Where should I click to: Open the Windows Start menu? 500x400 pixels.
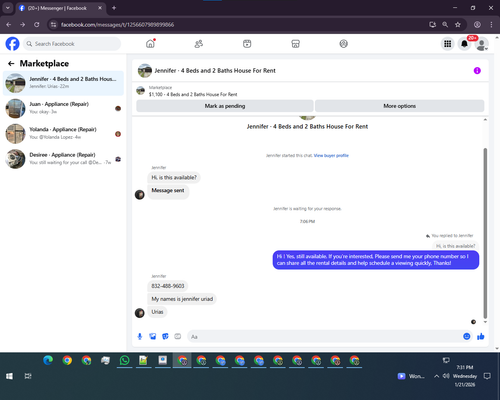(x=9, y=376)
